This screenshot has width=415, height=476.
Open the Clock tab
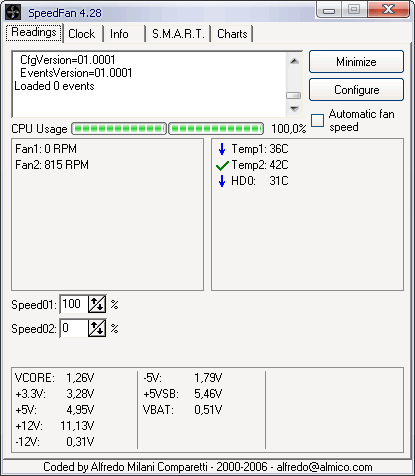(x=82, y=34)
